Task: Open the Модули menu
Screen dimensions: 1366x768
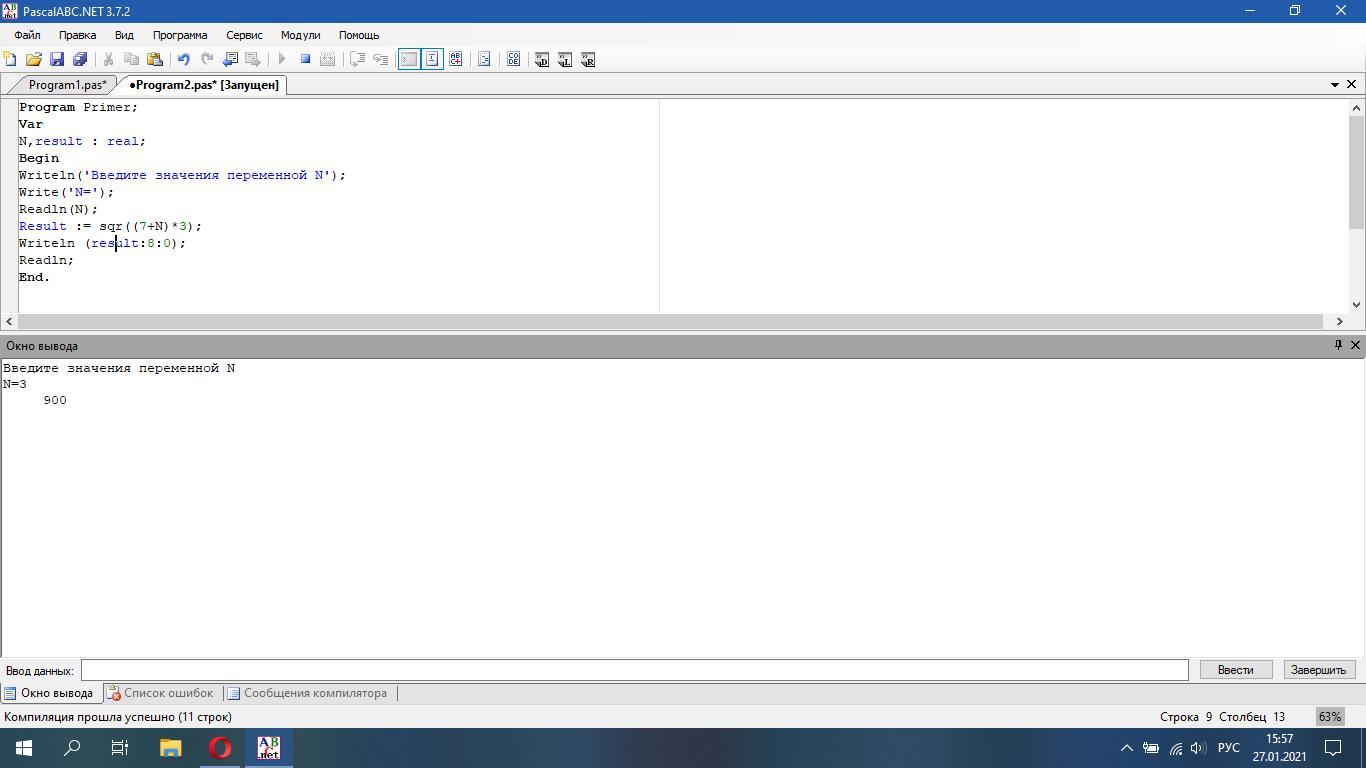Action: (300, 35)
